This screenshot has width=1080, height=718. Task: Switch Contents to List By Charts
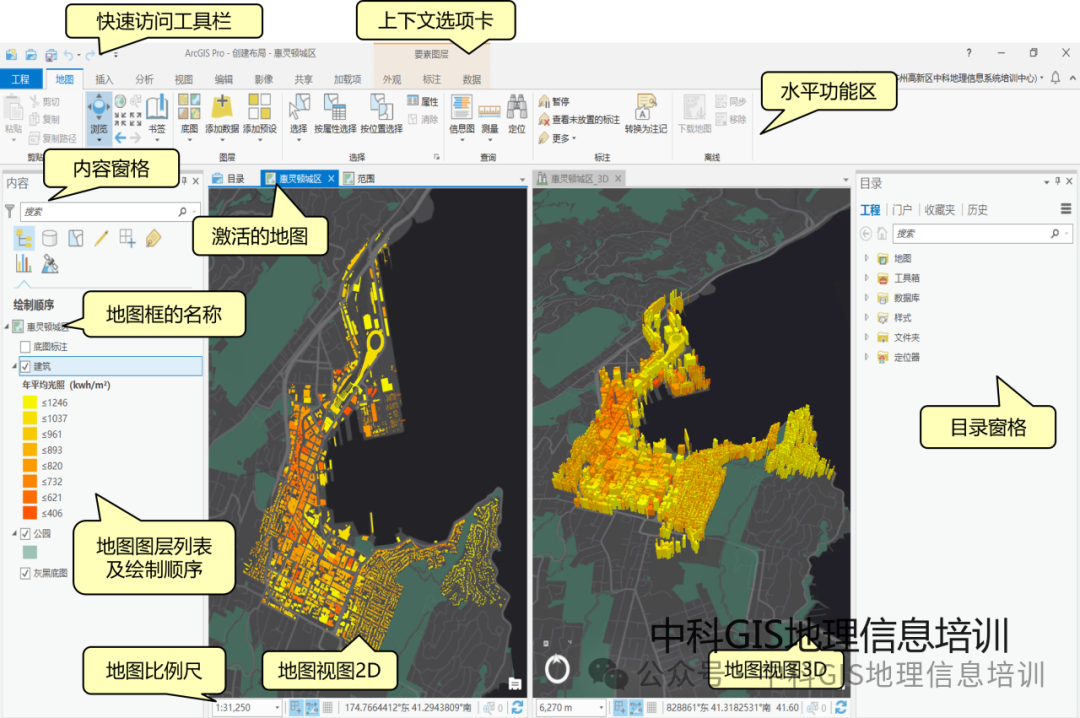24,263
